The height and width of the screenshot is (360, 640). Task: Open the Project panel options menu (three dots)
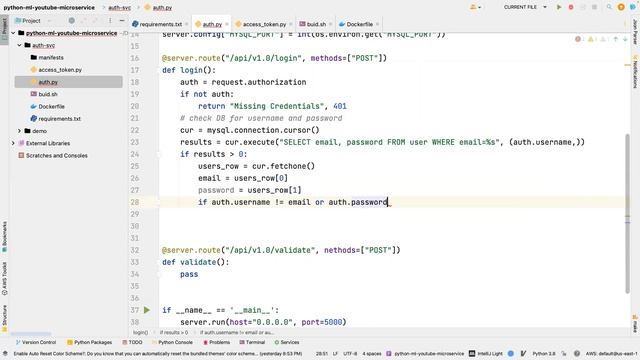click(x=110, y=20)
